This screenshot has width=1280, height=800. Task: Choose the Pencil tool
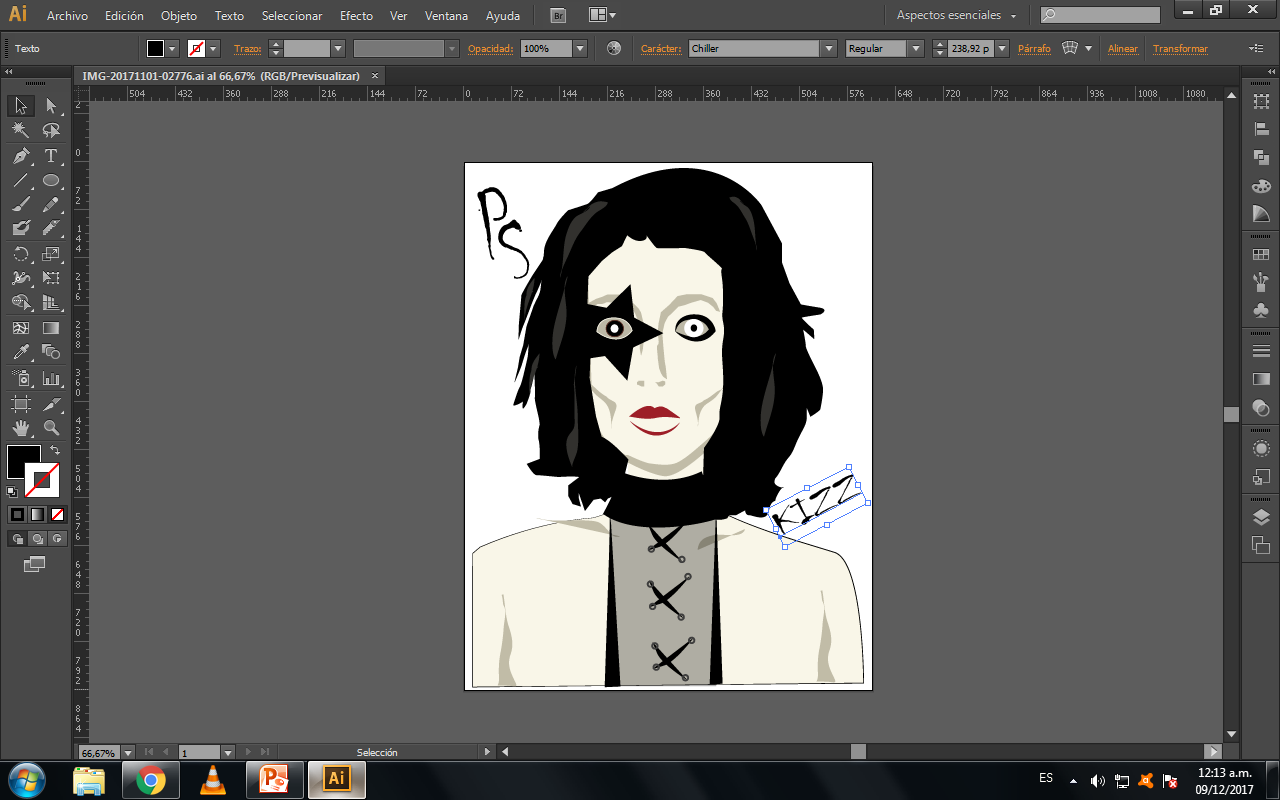pyautogui.click(x=51, y=204)
